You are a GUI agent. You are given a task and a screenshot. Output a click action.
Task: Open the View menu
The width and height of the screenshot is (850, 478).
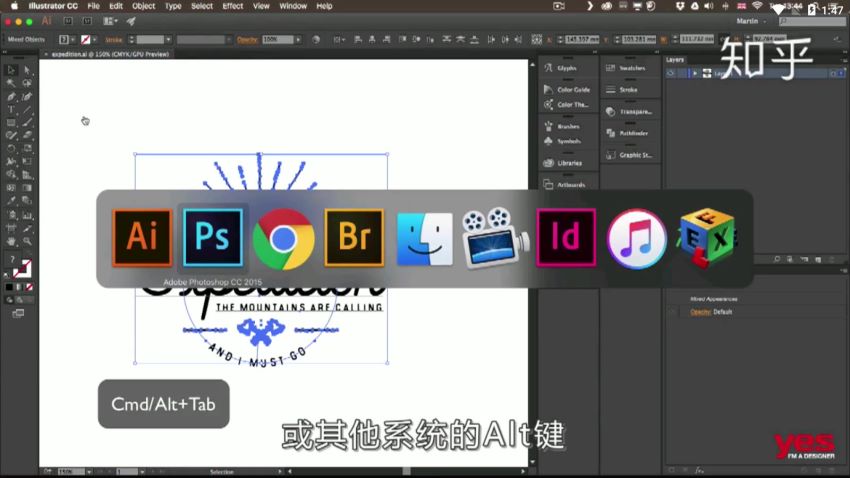pyautogui.click(x=261, y=6)
